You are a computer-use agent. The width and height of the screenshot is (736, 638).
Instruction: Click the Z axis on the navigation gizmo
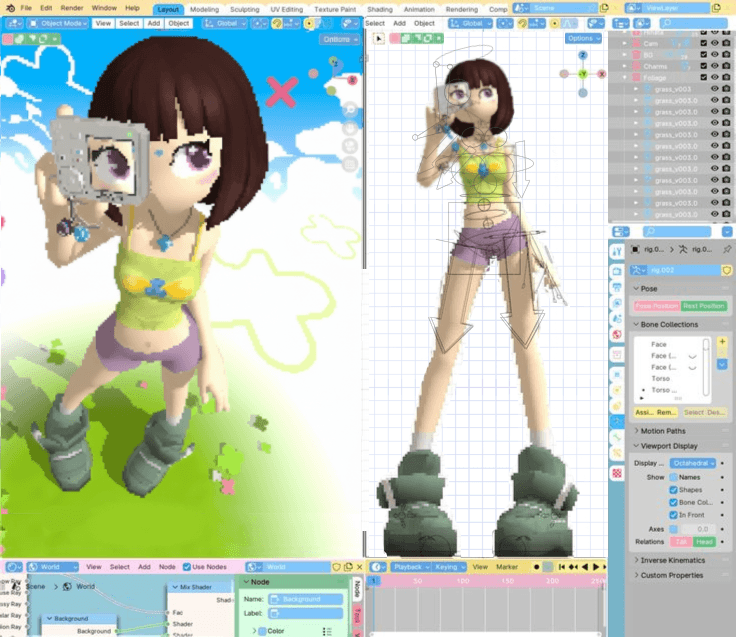583,55
